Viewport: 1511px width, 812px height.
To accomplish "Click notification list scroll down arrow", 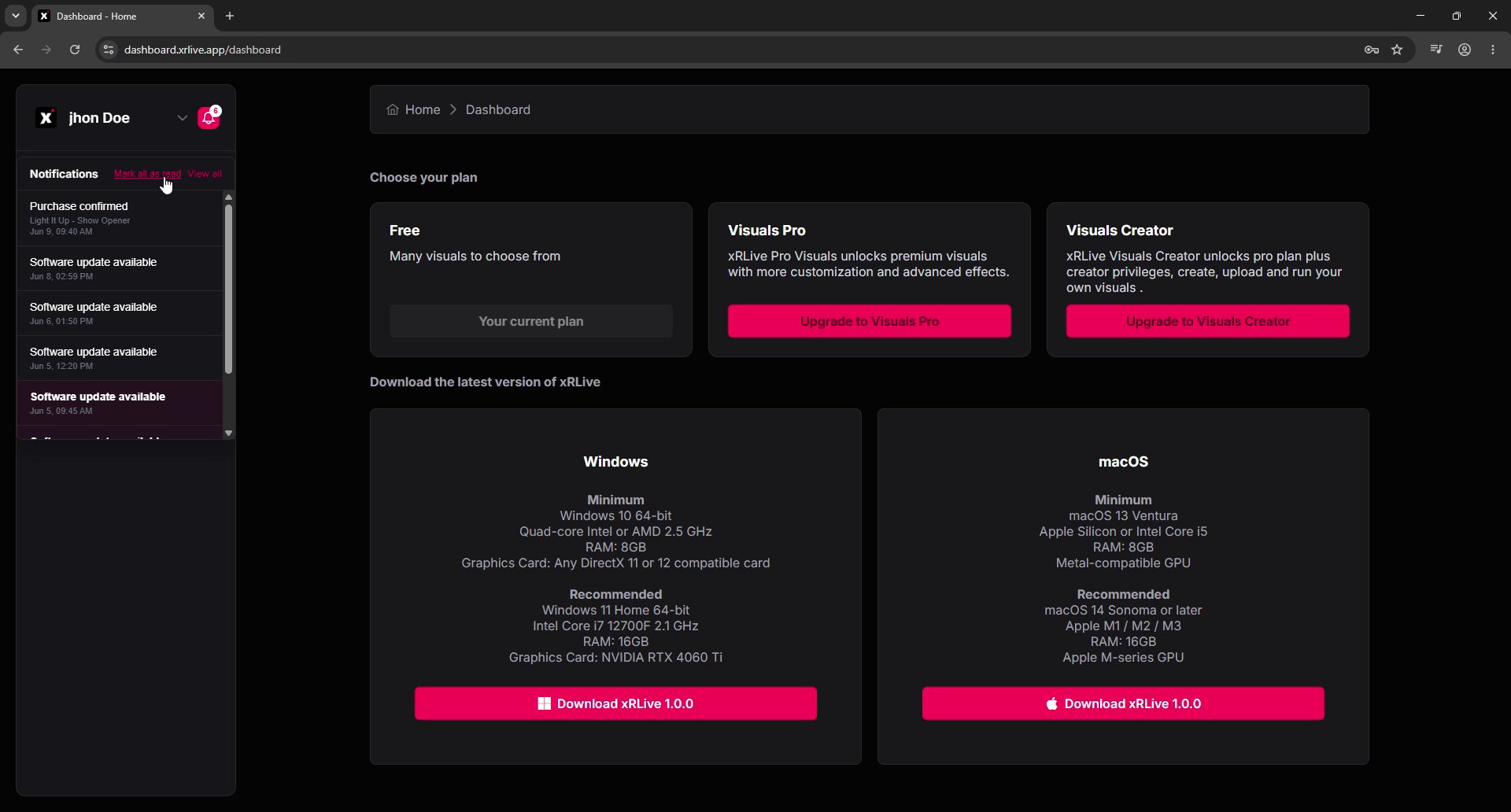I will pos(228,434).
